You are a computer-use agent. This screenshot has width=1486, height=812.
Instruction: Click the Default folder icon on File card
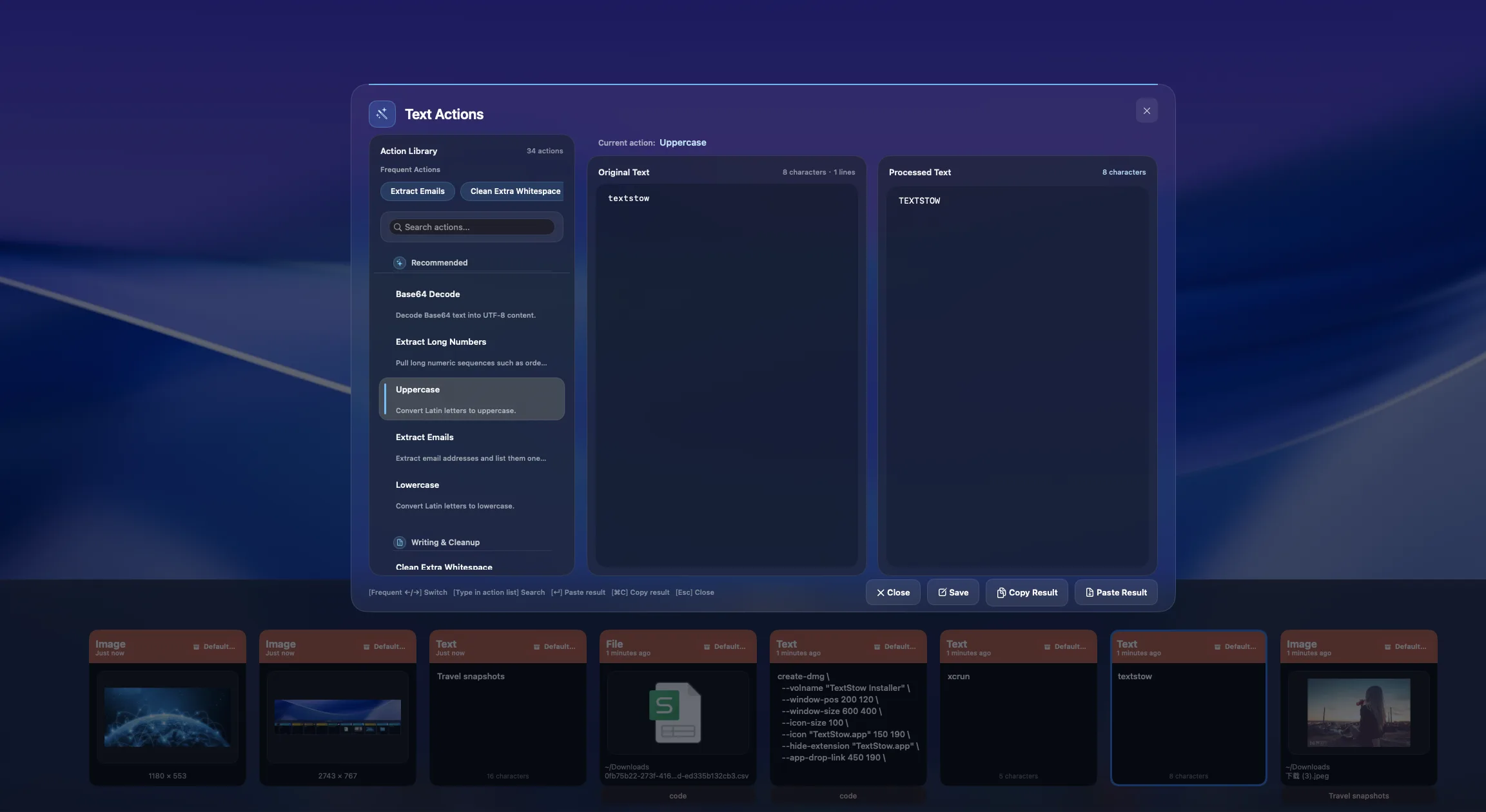(x=707, y=647)
